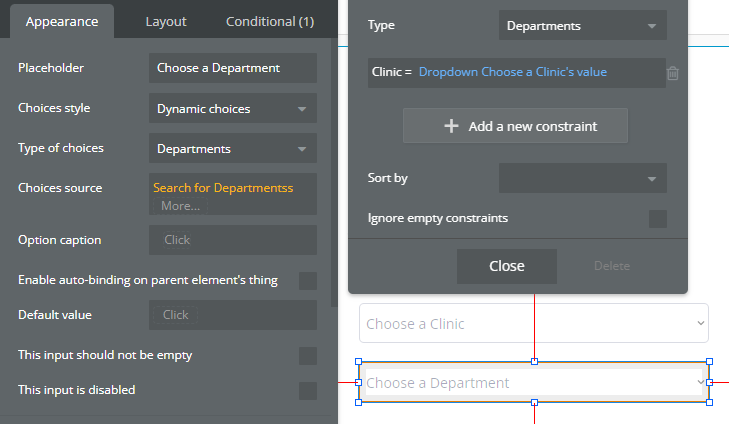Check 'This input should not be empty'
The image size is (729, 424).
pyautogui.click(x=308, y=356)
